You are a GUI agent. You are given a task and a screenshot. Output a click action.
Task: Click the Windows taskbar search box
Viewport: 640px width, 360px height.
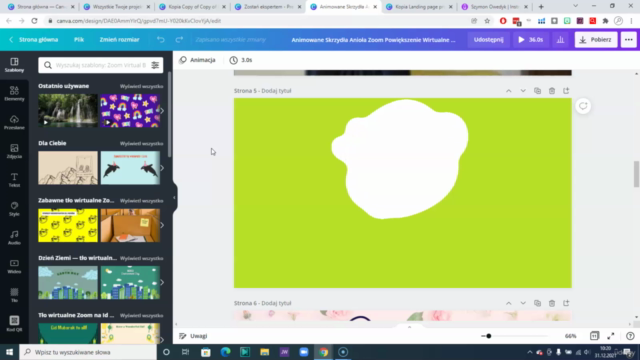[88, 352]
